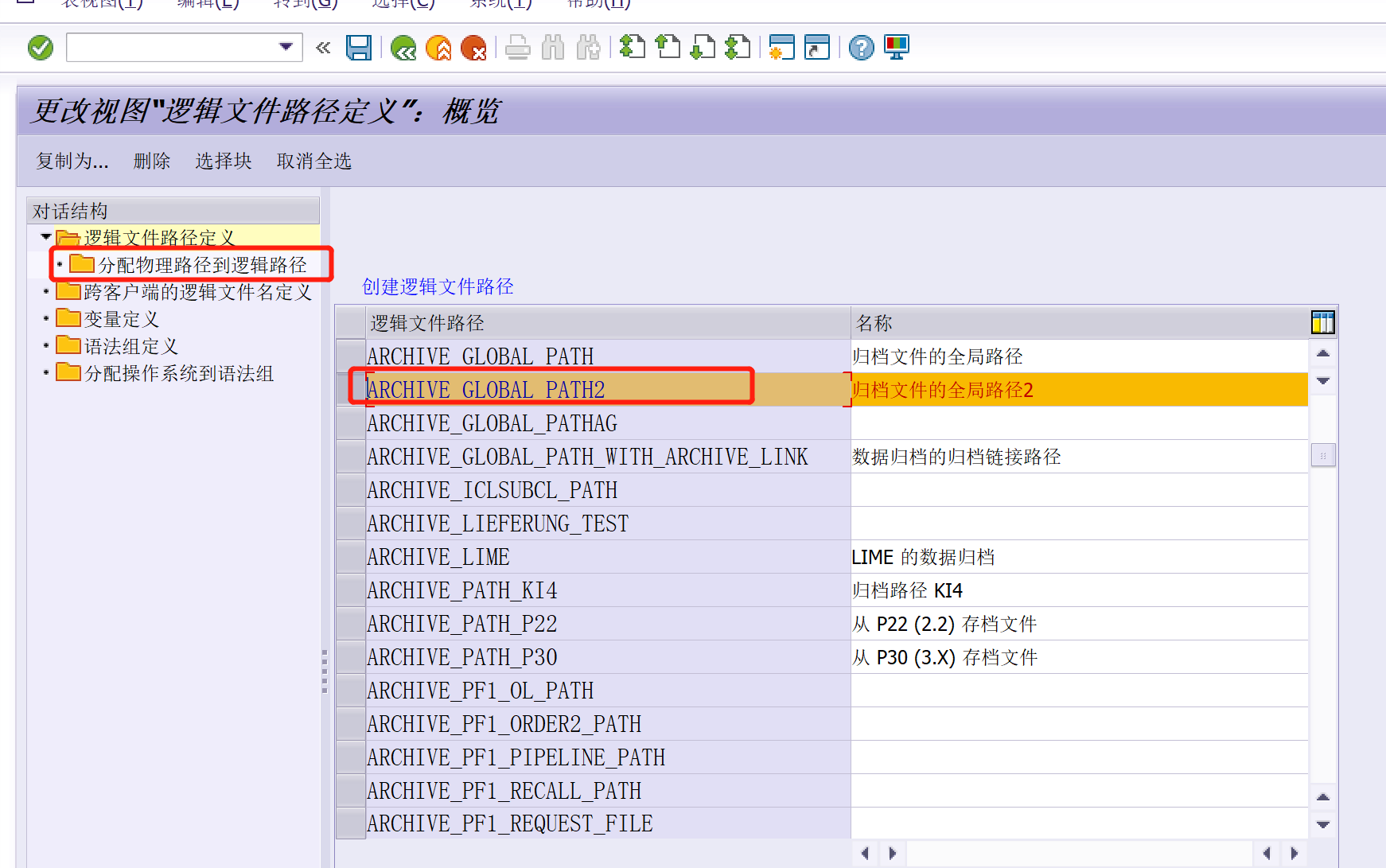Viewport: 1386px width, 868px height.
Task: Create a new session icon
Action: click(x=782, y=48)
